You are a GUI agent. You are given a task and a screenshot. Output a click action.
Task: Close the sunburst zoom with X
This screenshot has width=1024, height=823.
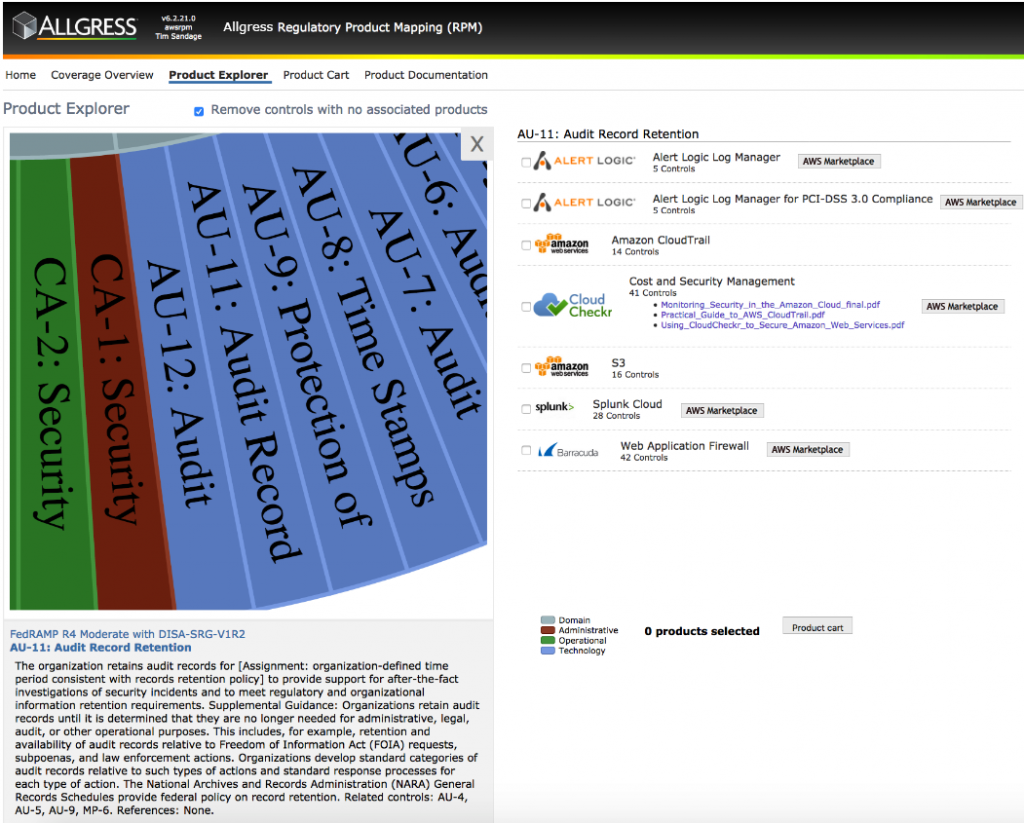(477, 144)
